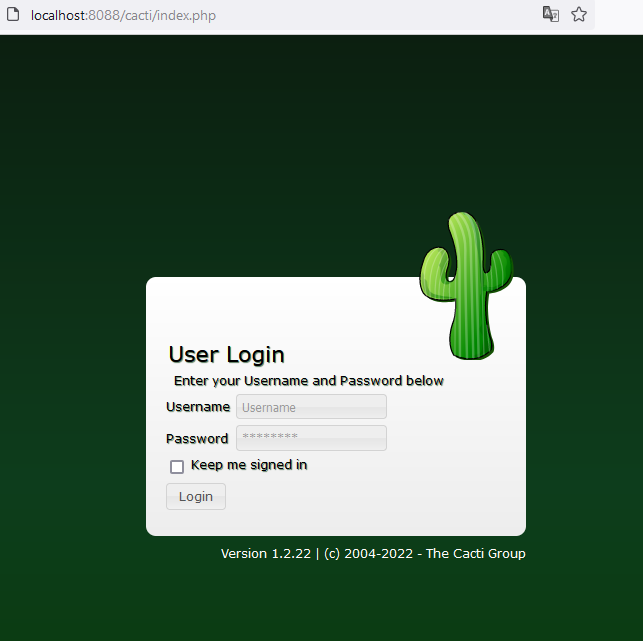The image size is (643, 641).
Task: Click the Version 1.2.22 footer text
Action: [373, 554]
